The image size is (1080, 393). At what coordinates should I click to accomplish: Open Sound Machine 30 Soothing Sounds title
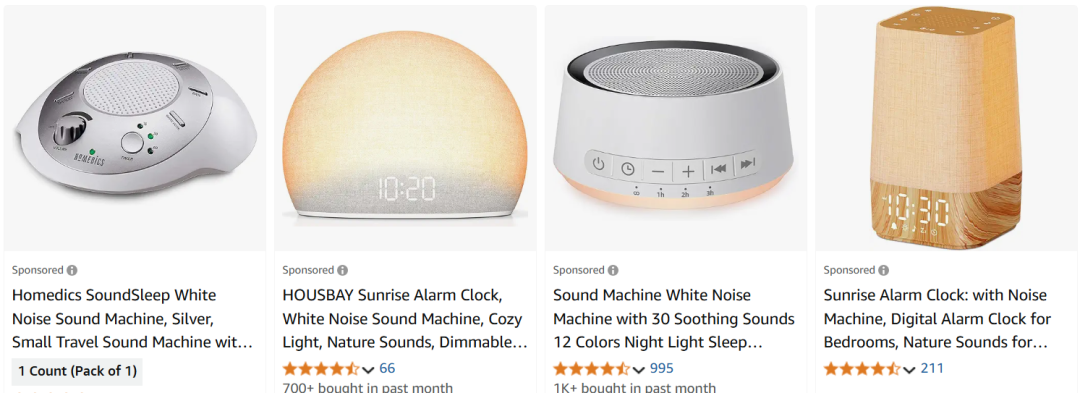[674, 319]
